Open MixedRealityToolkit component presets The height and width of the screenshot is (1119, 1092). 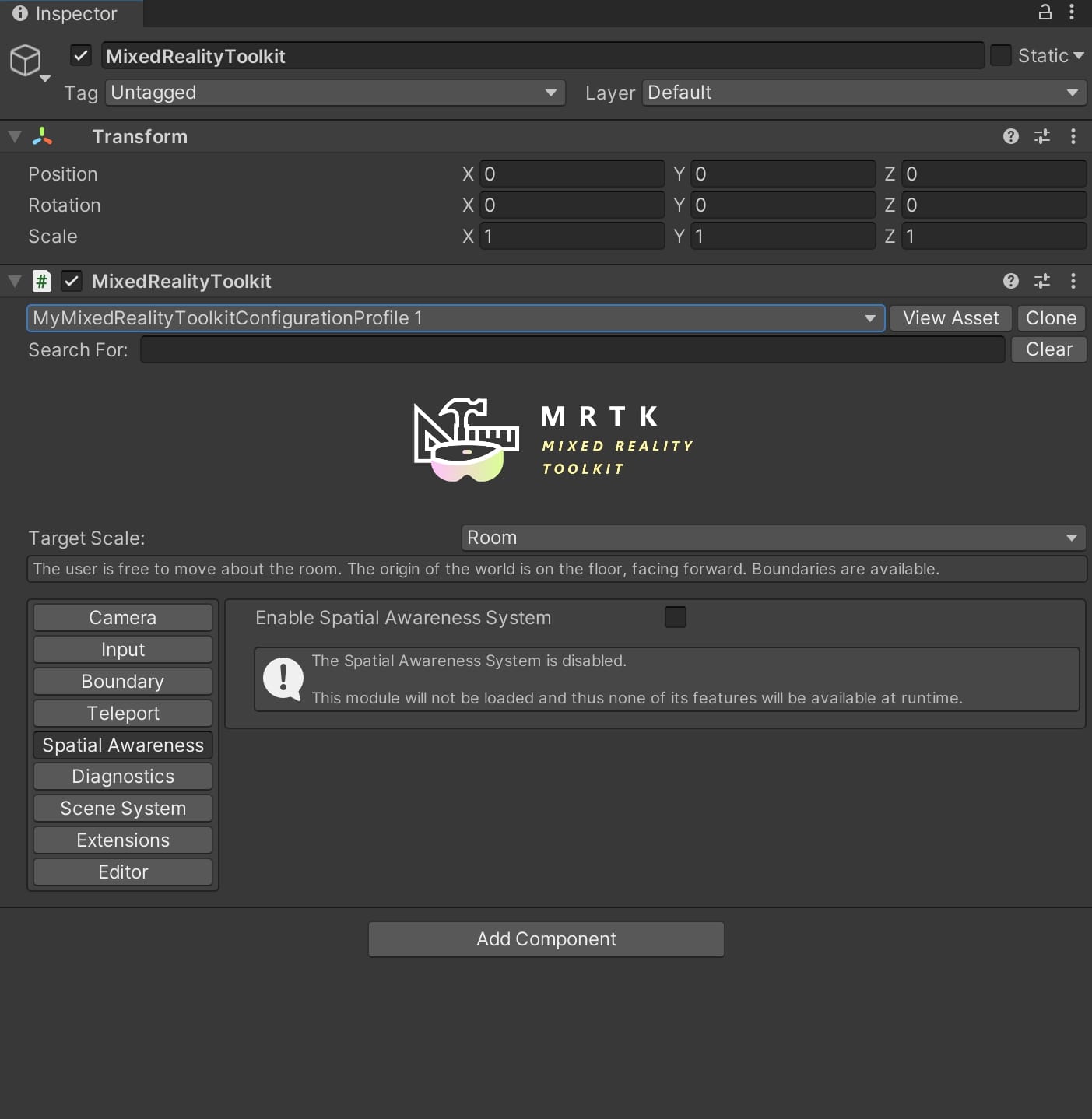point(1042,281)
